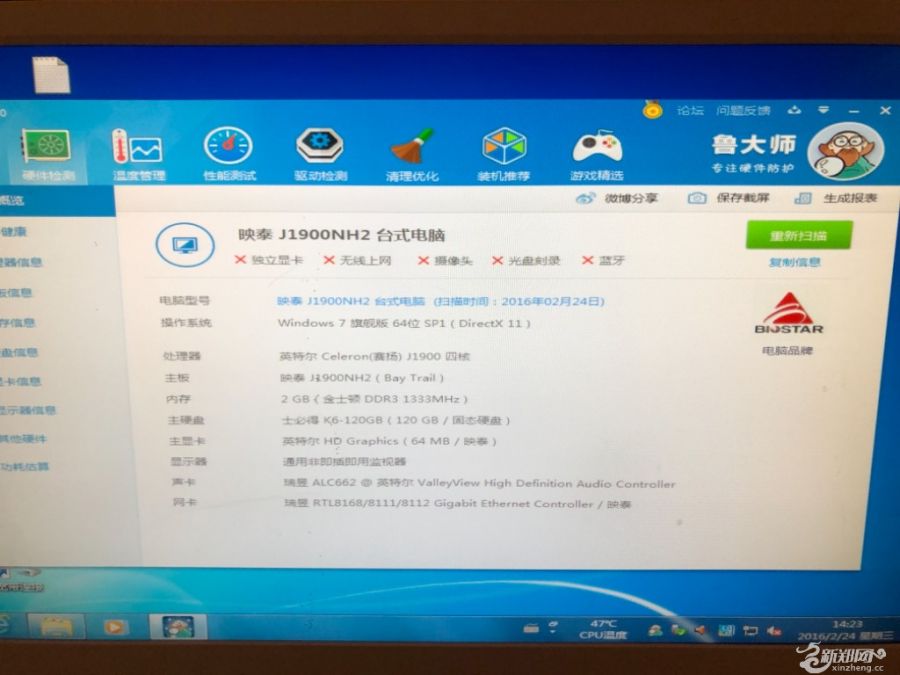Select the 清理优化 cleanup tab
Viewport: 900px width, 675px height.
[x=412, y=154]
